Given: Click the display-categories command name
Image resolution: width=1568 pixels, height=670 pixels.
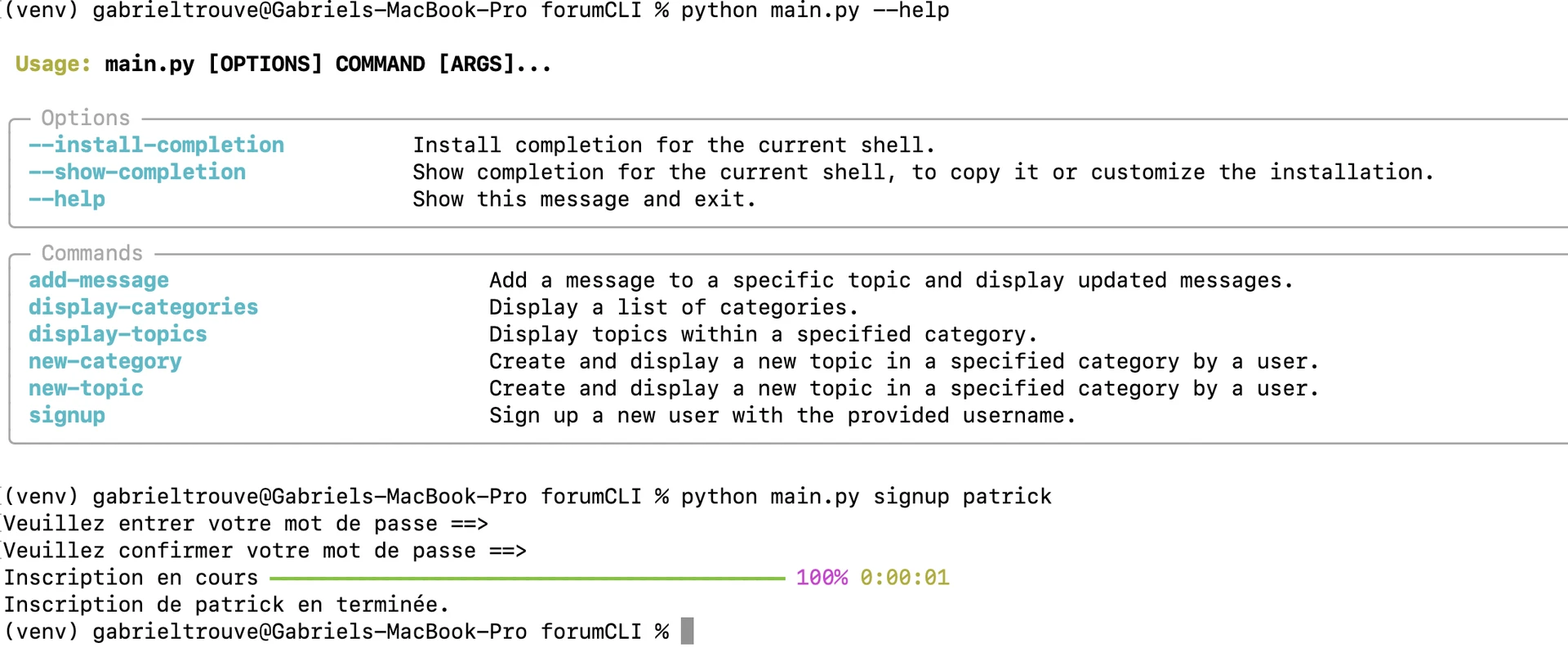Looking at the screenshot, I should point(143,307).
